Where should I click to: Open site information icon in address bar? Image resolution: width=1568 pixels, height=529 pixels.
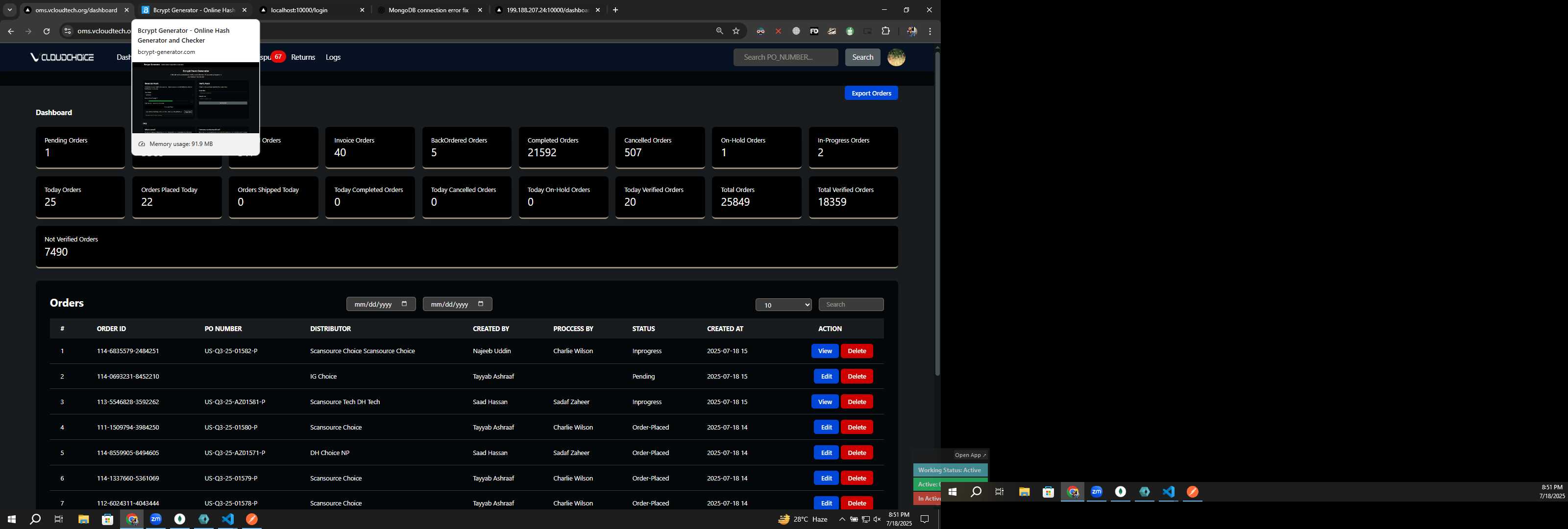click(x=68, y=31)
